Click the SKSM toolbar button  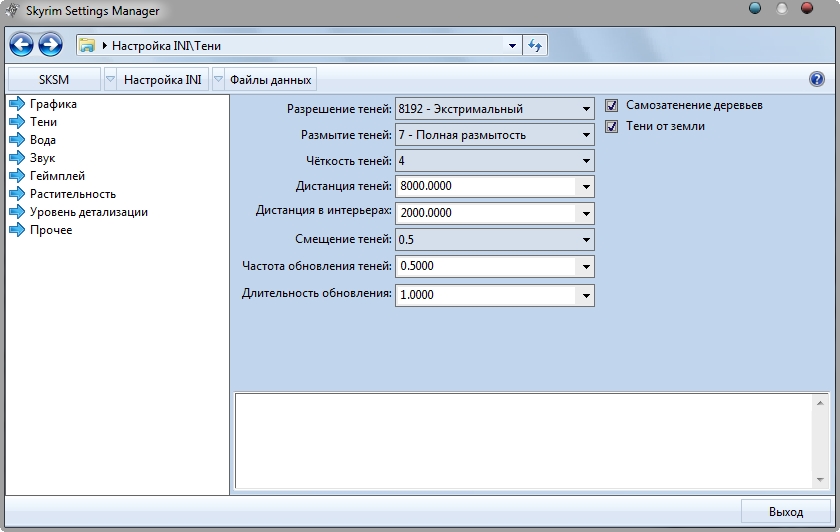point(54,80)
